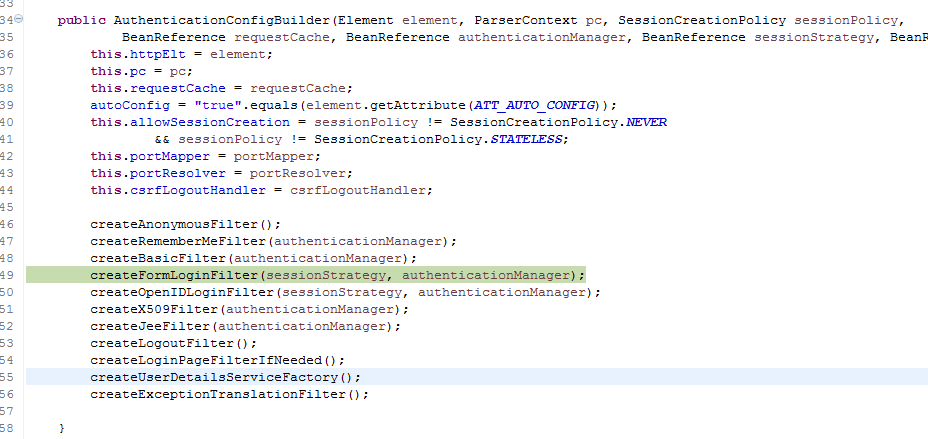Click the "true" string literal
Screen dimensions: 928x439
[218, 105]
